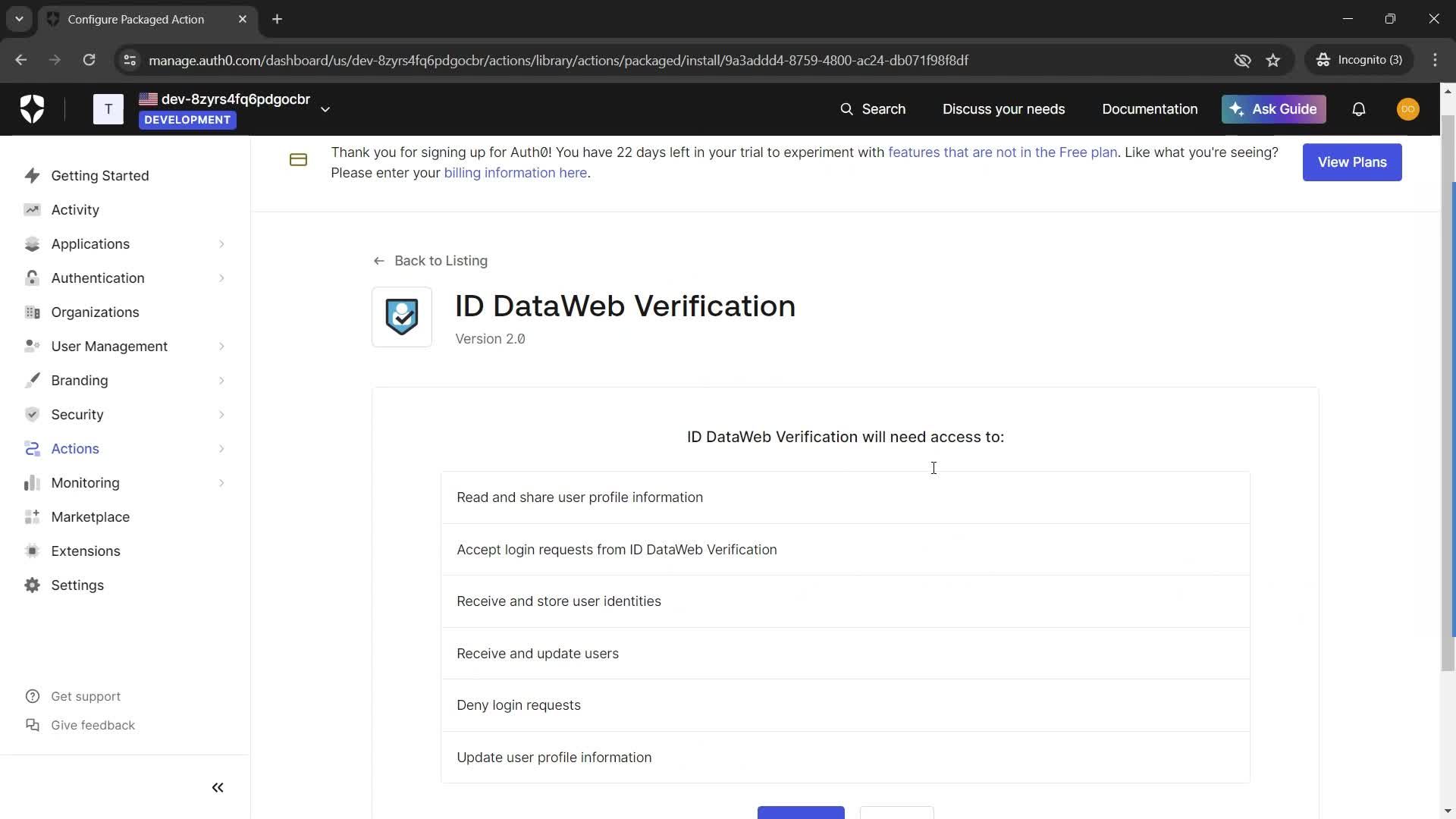Open Extensions in the sidebar
Image resolution: width=1456 pixels, height=819 pixels.
click(86, 551)
